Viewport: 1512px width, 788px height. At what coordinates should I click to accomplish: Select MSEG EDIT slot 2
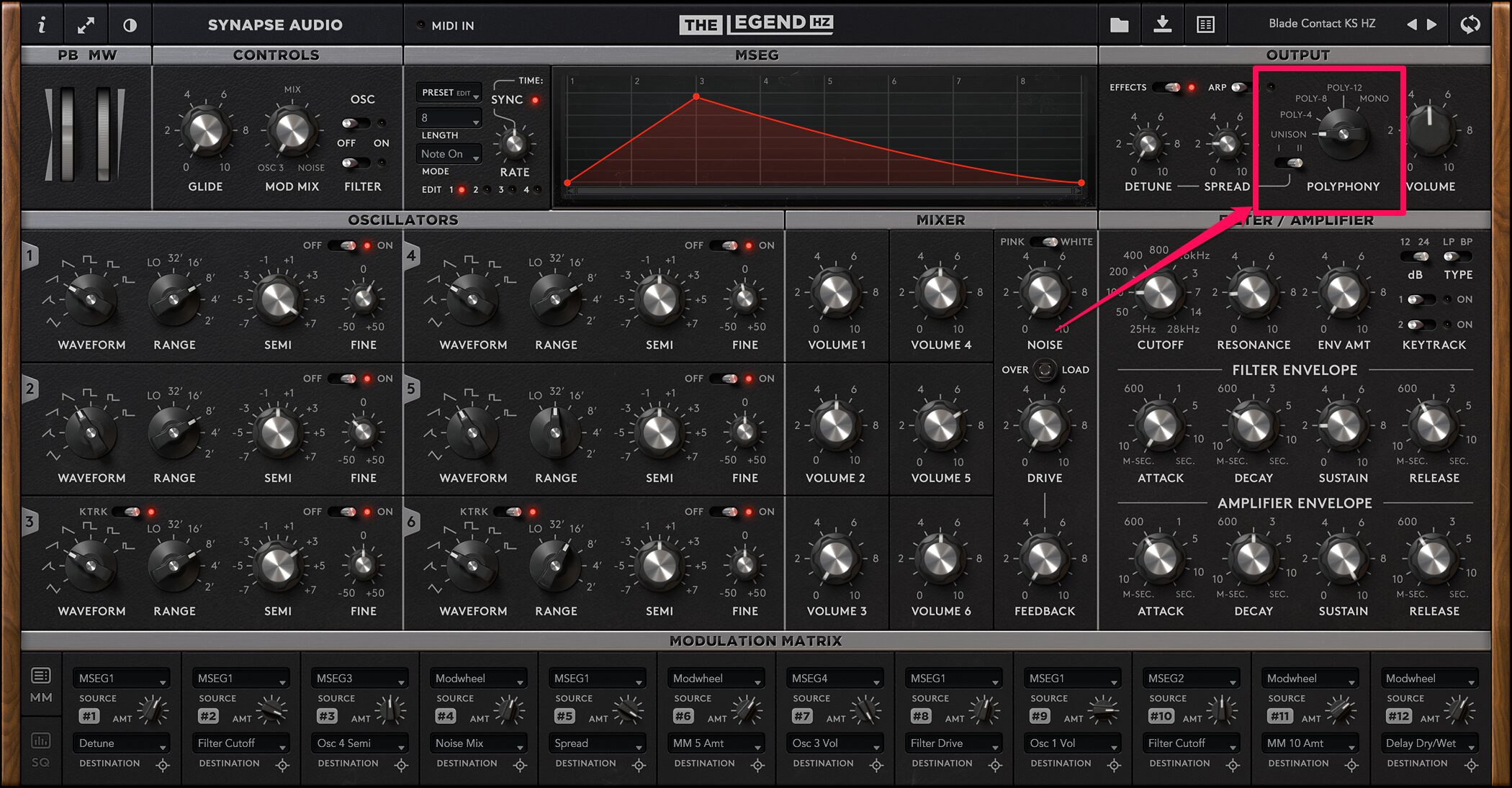pyautogui.click(x=487, y=190)
